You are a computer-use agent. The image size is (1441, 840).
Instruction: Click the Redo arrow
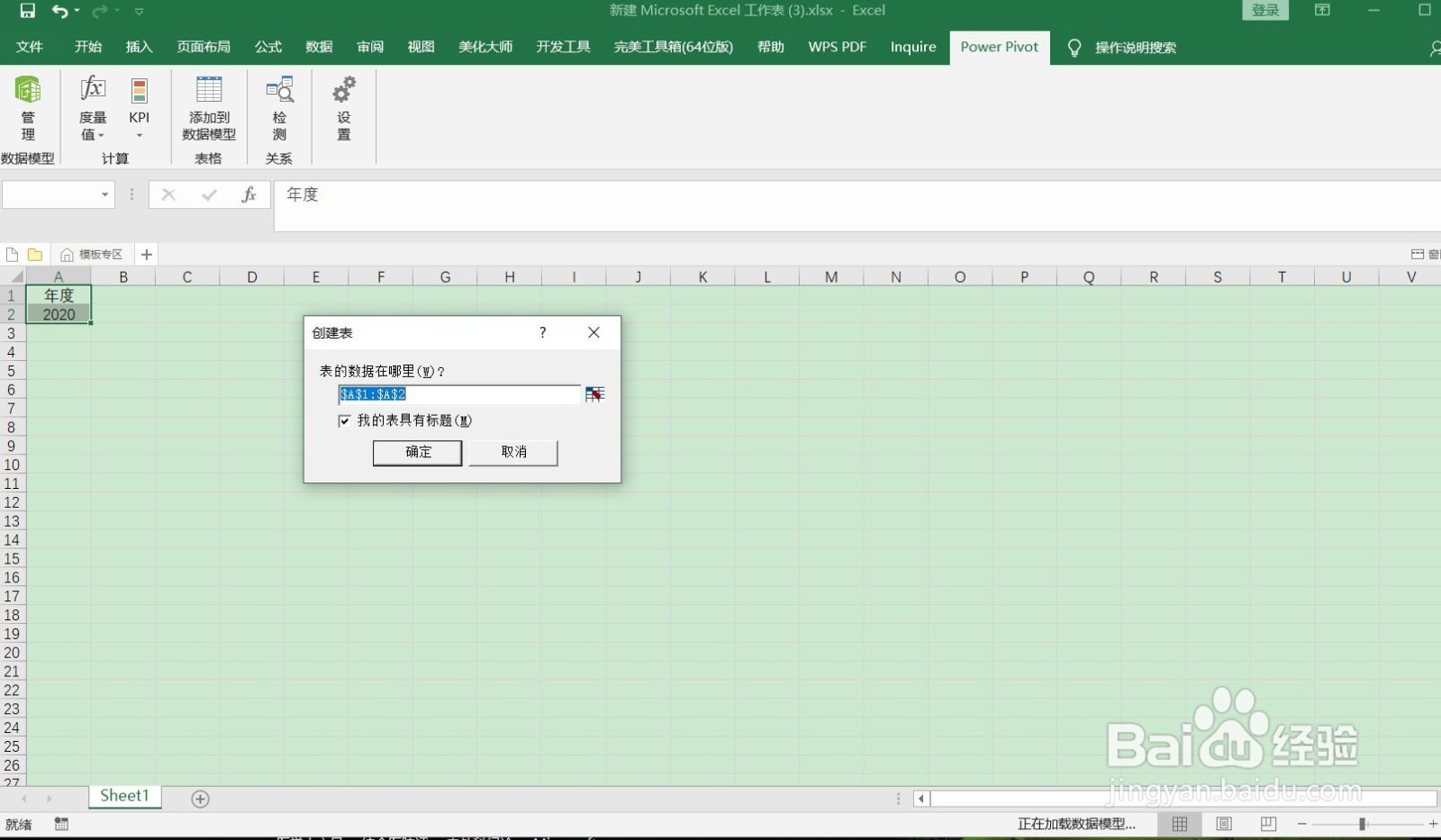(x=100, y=11)
